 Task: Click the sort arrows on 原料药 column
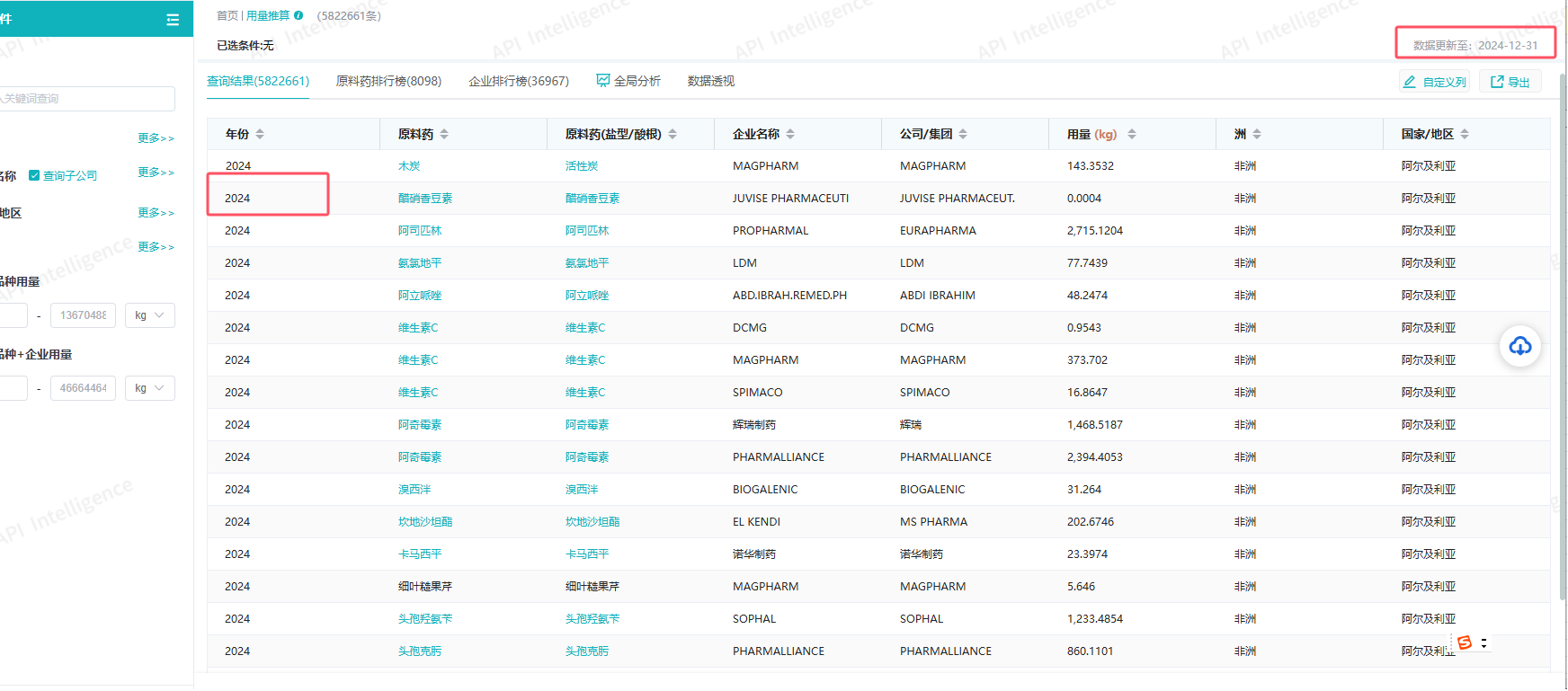click(x=444, y=134)
